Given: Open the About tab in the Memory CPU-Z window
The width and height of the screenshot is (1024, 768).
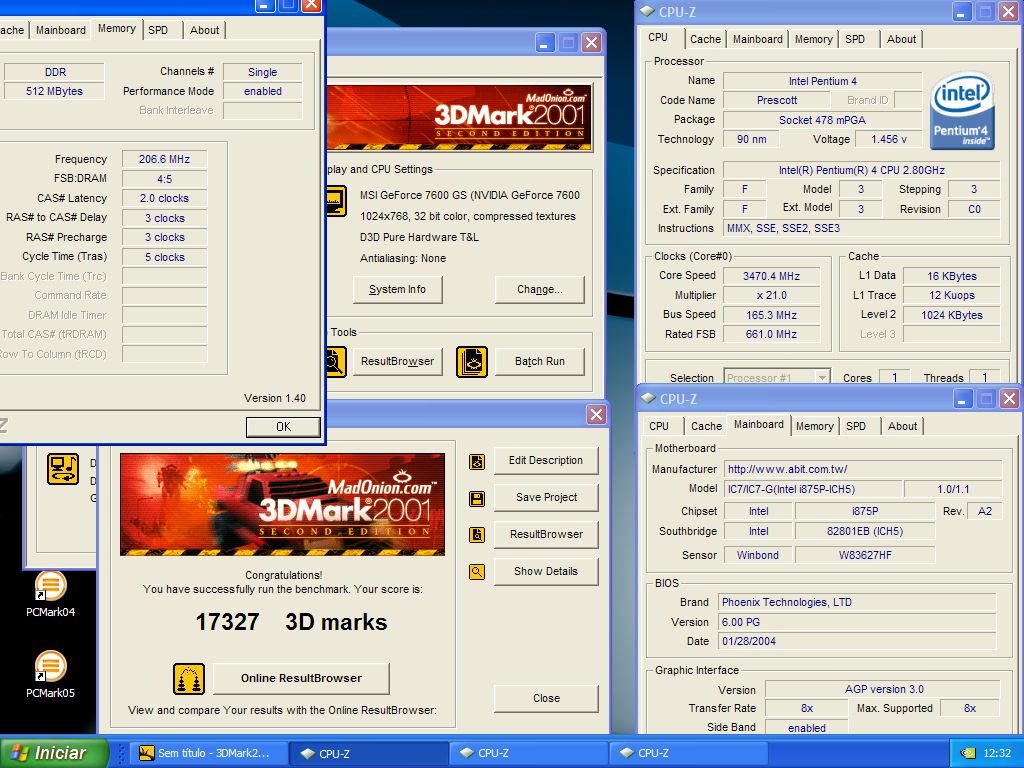Looking at the screenshot, I should (x=204, y=30).
